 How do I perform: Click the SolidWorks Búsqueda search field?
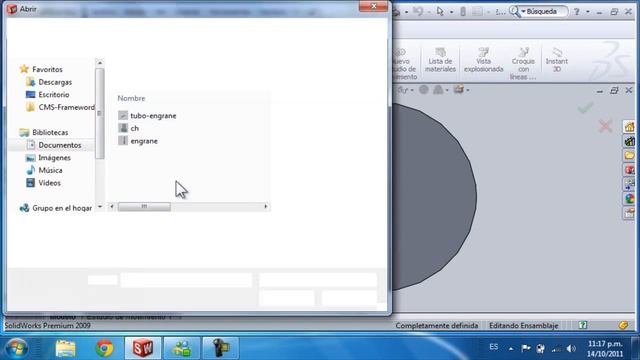(x=546, y=11)
